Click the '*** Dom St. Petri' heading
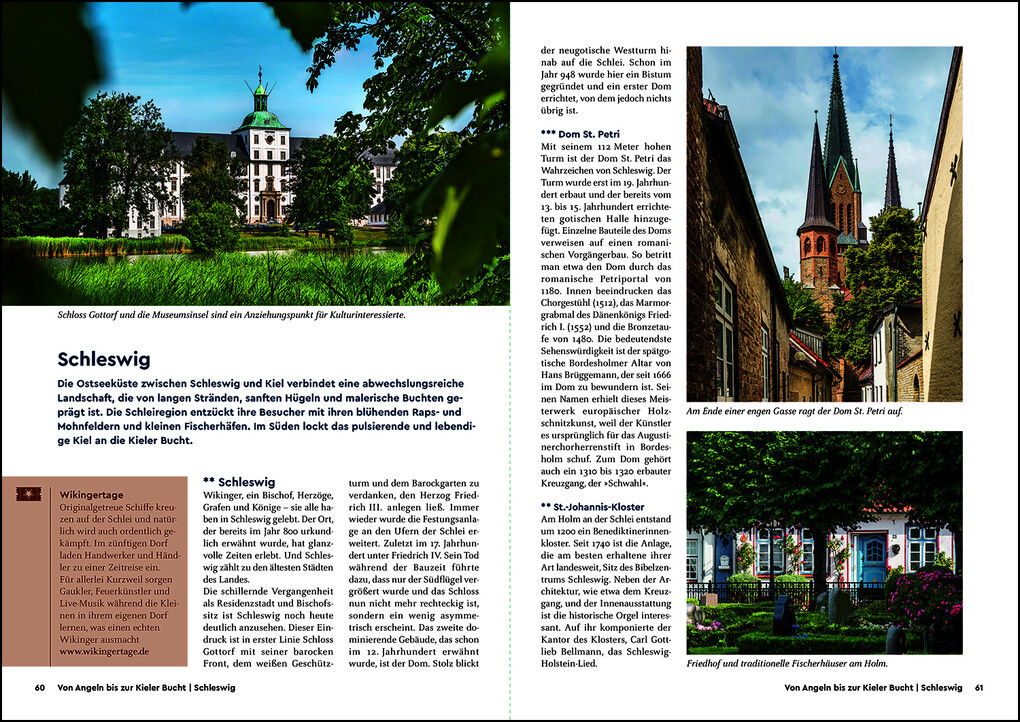The image size is (1020, 722). pos(580,134)
